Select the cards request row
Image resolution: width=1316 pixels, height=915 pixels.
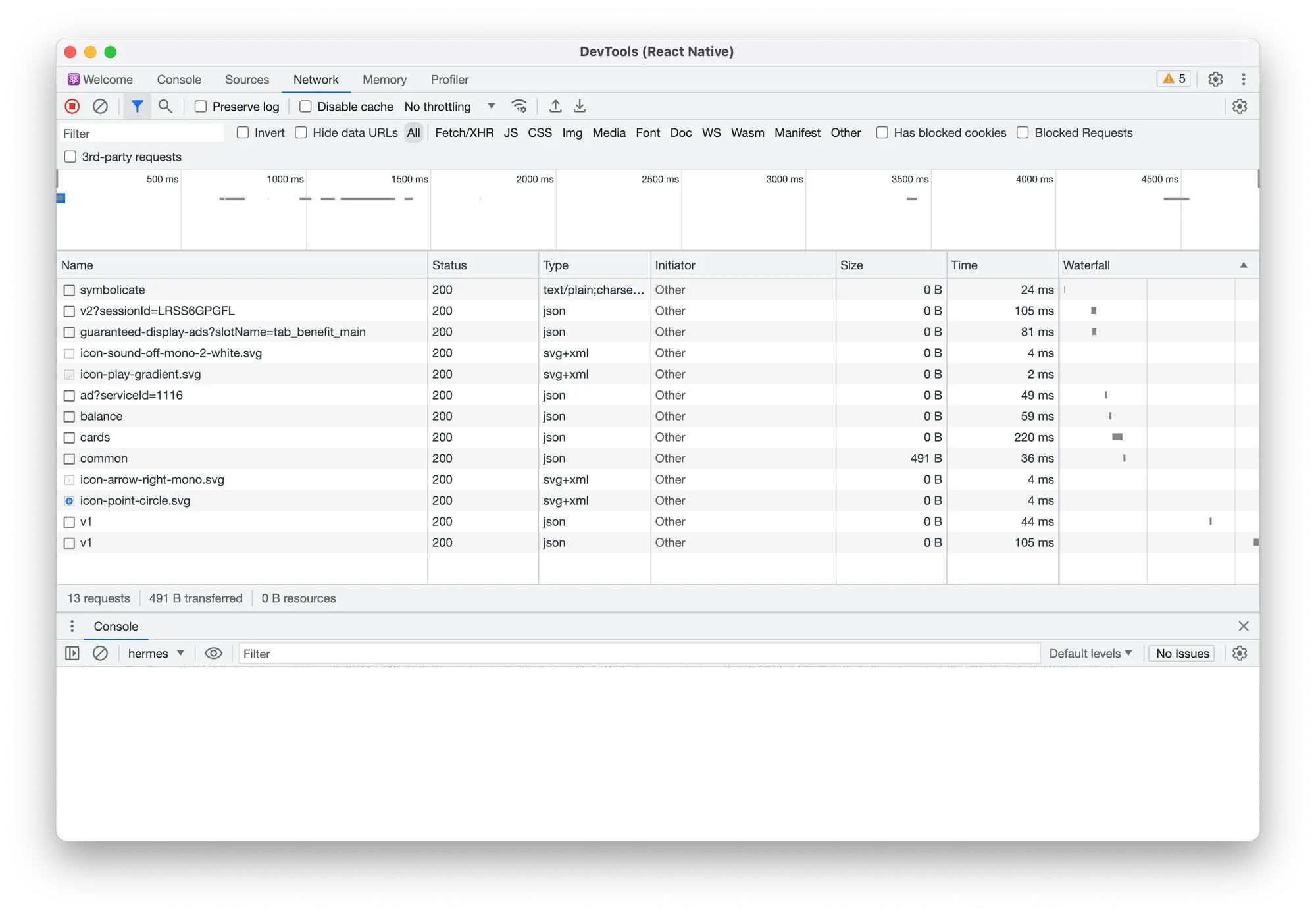click(x=95, y=437)
